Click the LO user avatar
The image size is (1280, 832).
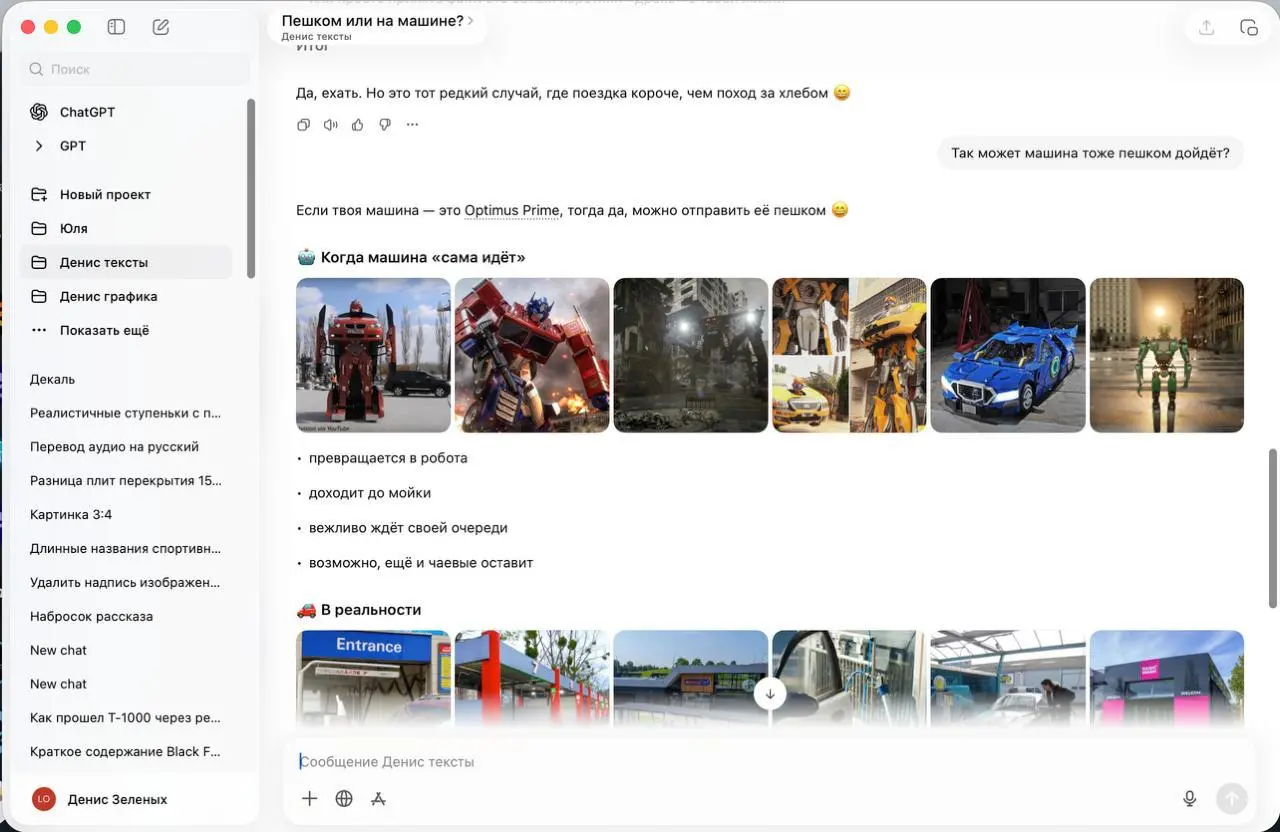[43, 799]
